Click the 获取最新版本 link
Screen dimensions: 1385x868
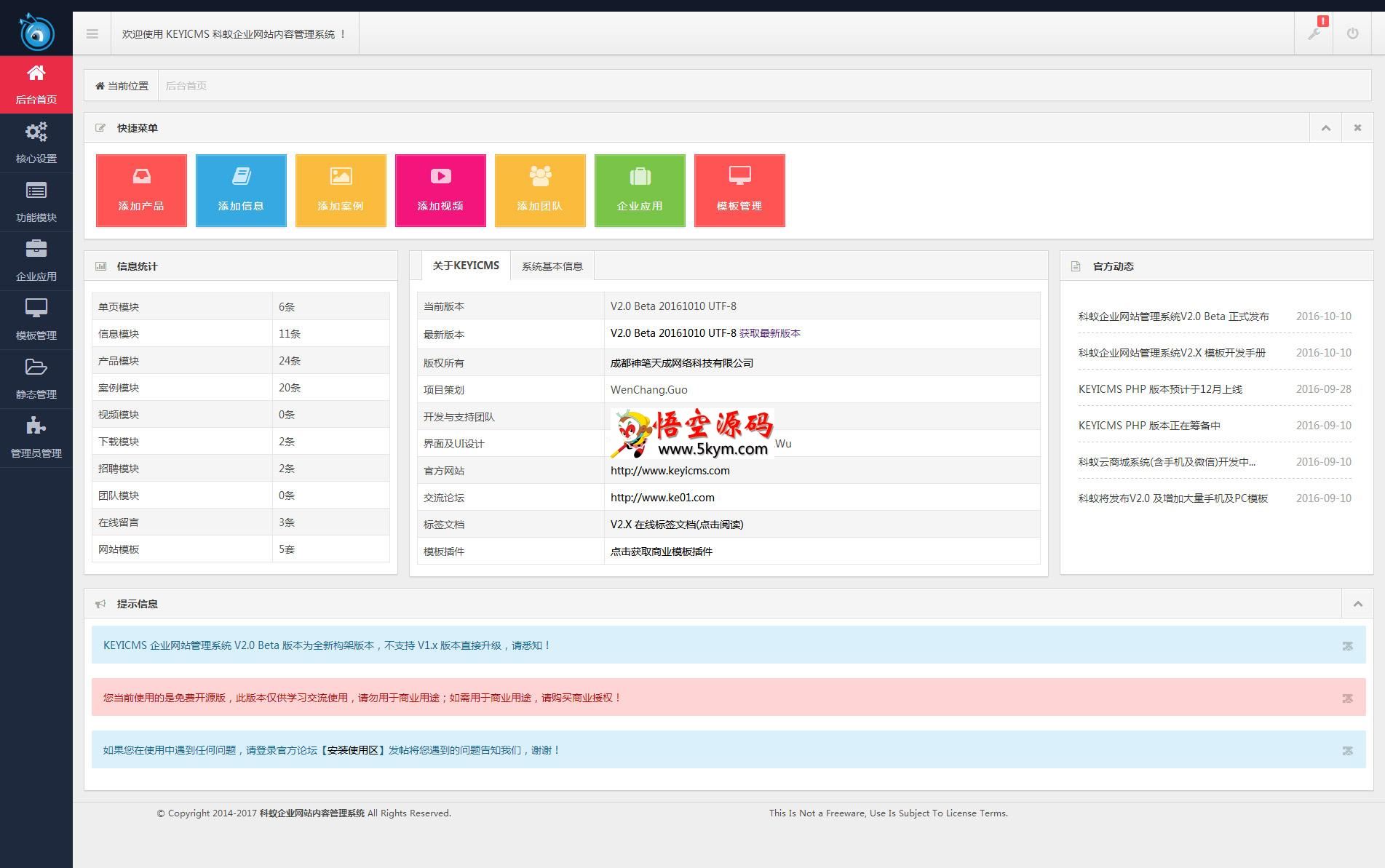coord(770,333)
